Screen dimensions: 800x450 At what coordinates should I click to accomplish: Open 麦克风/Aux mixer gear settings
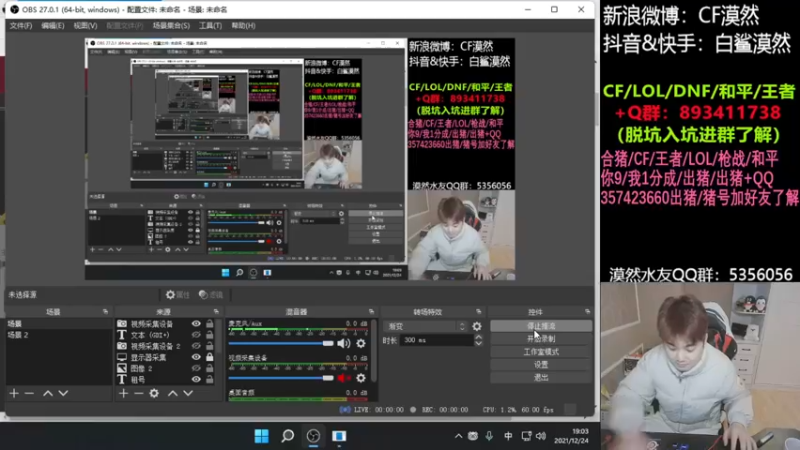click(x=361, y=343)
